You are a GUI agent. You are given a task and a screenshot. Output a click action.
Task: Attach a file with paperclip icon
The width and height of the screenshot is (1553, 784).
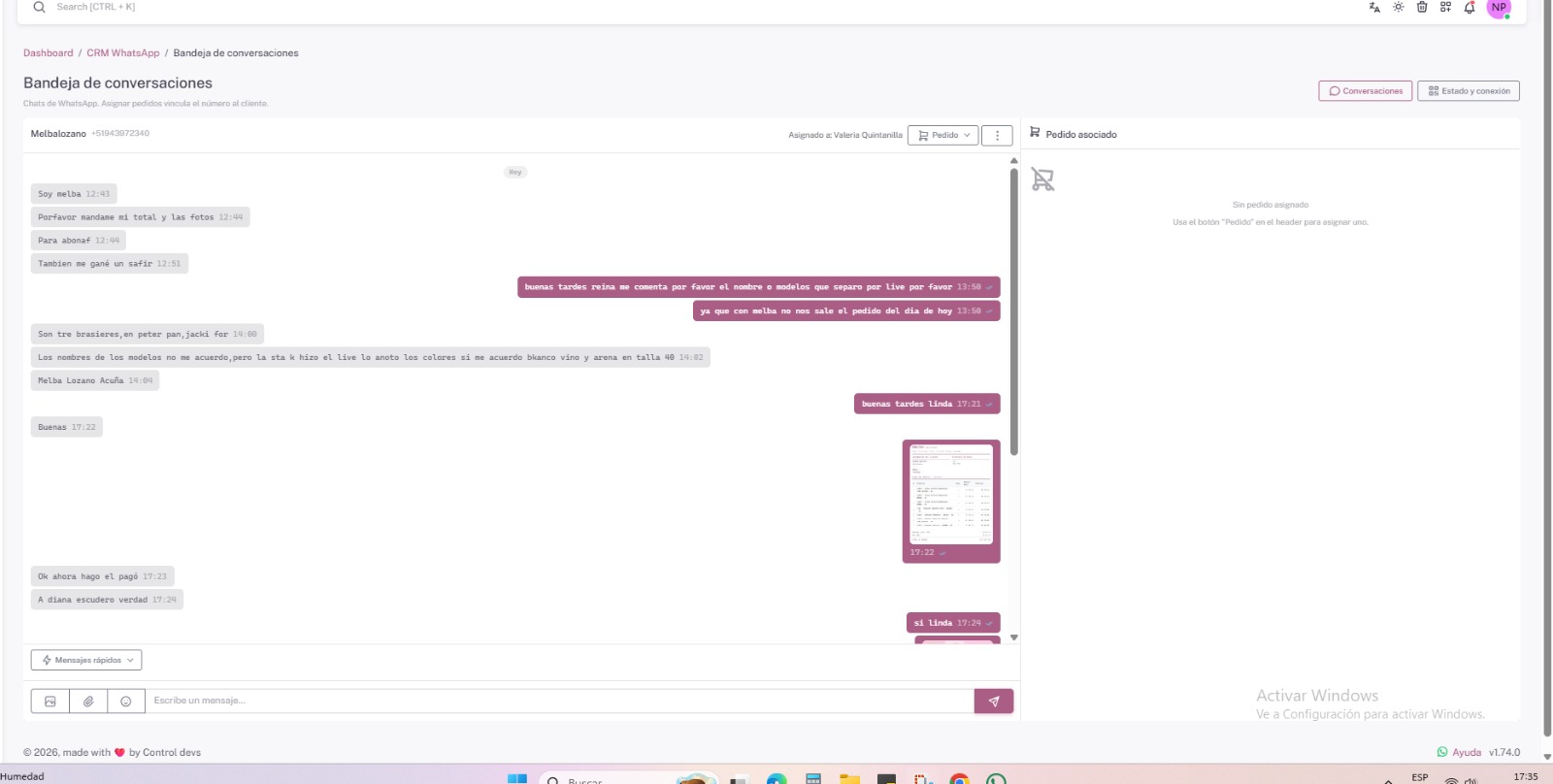tap(88, 702)
